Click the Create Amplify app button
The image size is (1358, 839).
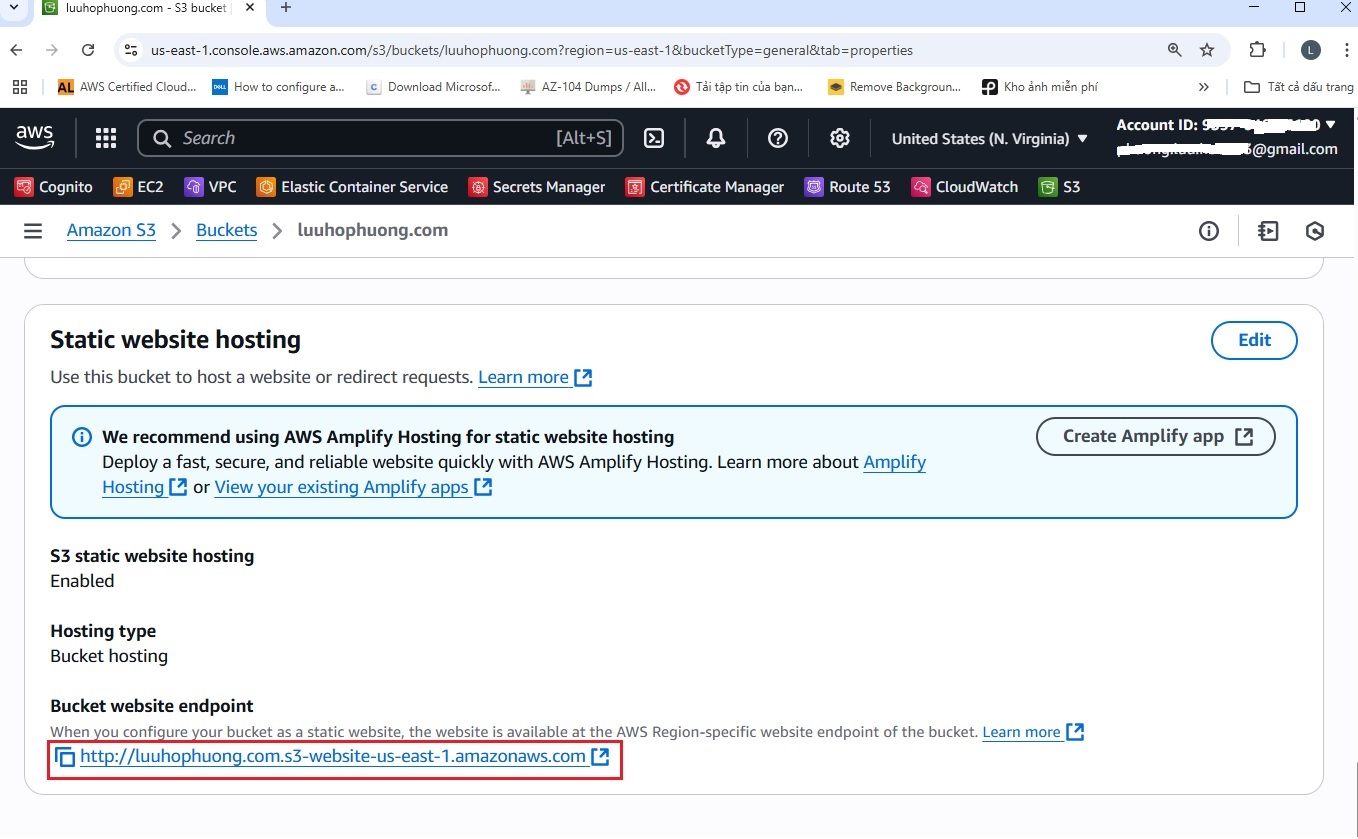(x=1155, y=436)
